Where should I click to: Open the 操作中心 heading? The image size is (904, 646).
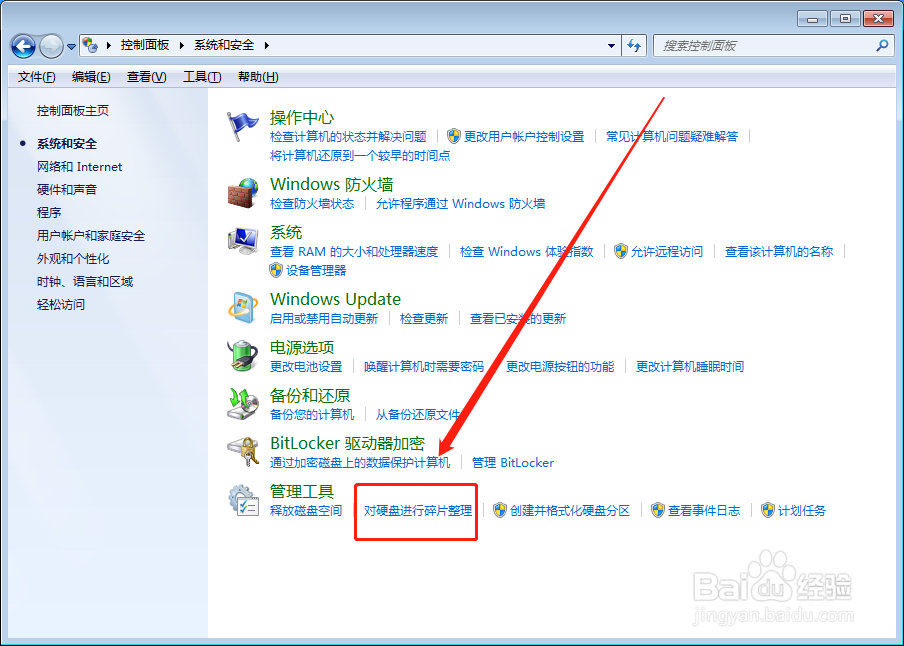[302, 118]
